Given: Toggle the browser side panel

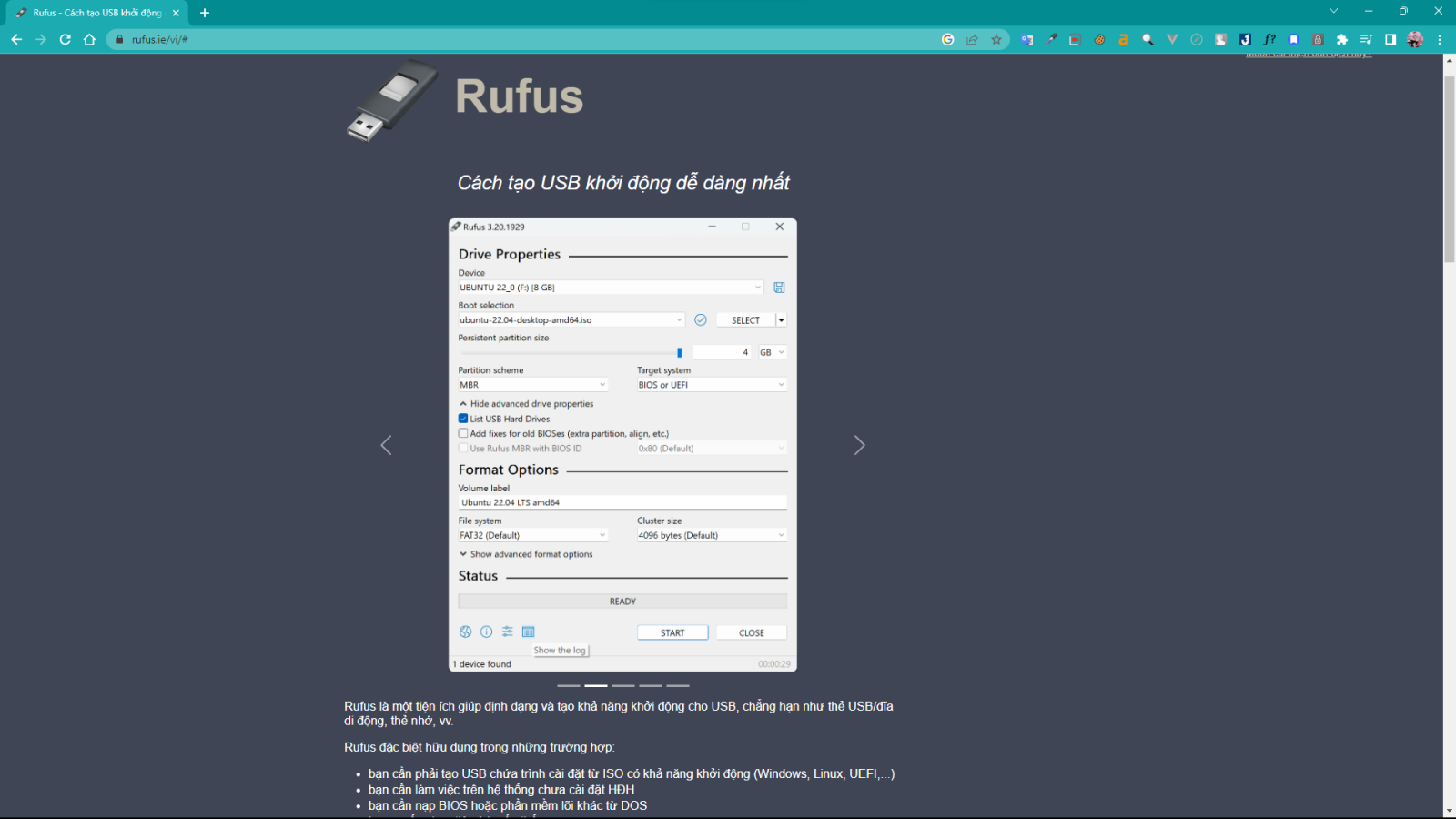Looking at the screenshot, I should 1390,39.
